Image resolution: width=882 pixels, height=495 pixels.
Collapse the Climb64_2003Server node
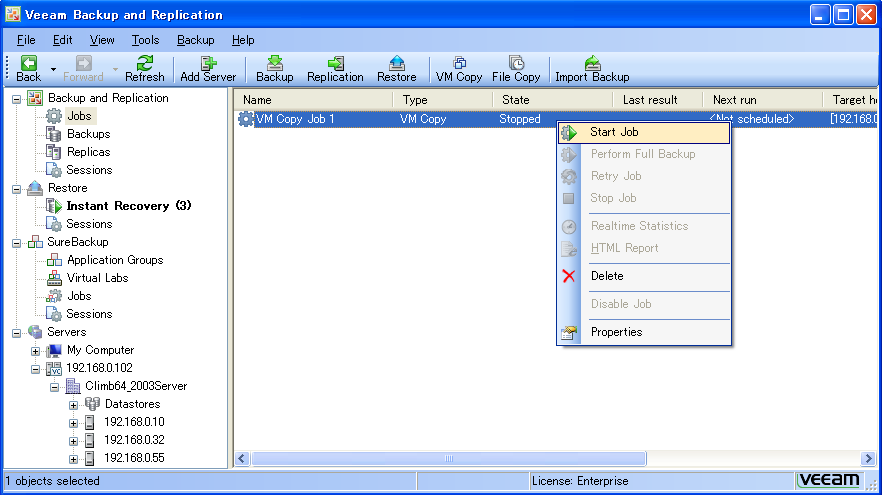coord(55,388)
